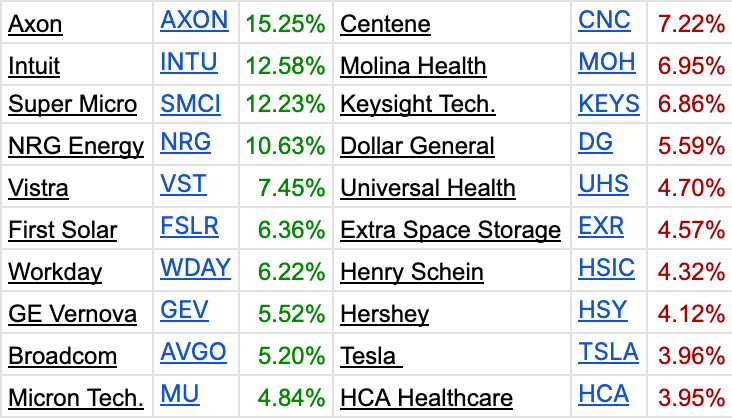Select the NRG Energy company link

point(76,147)
